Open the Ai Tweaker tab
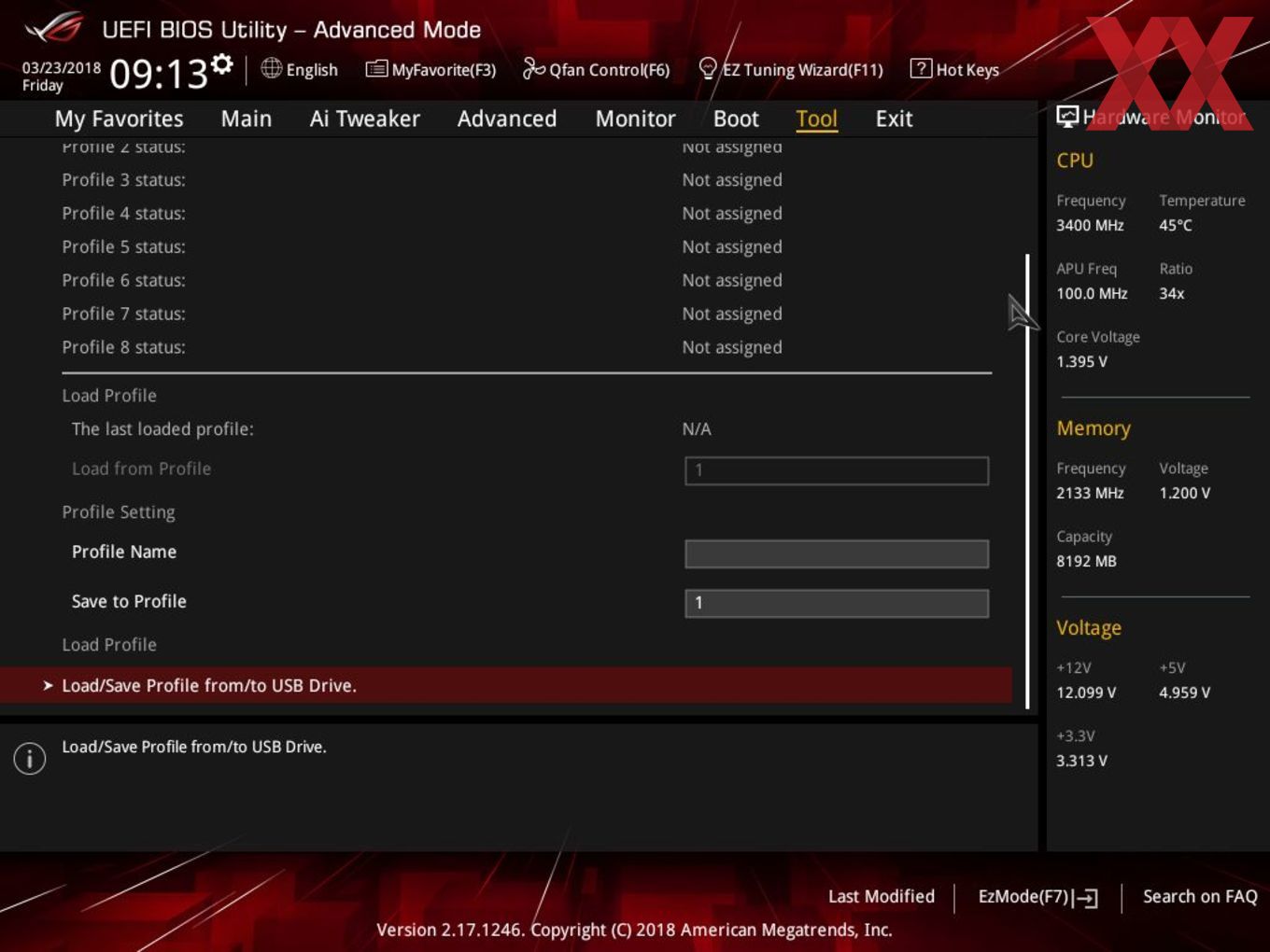Viewport: 1270px width, 952px height. tap(364, 119)
